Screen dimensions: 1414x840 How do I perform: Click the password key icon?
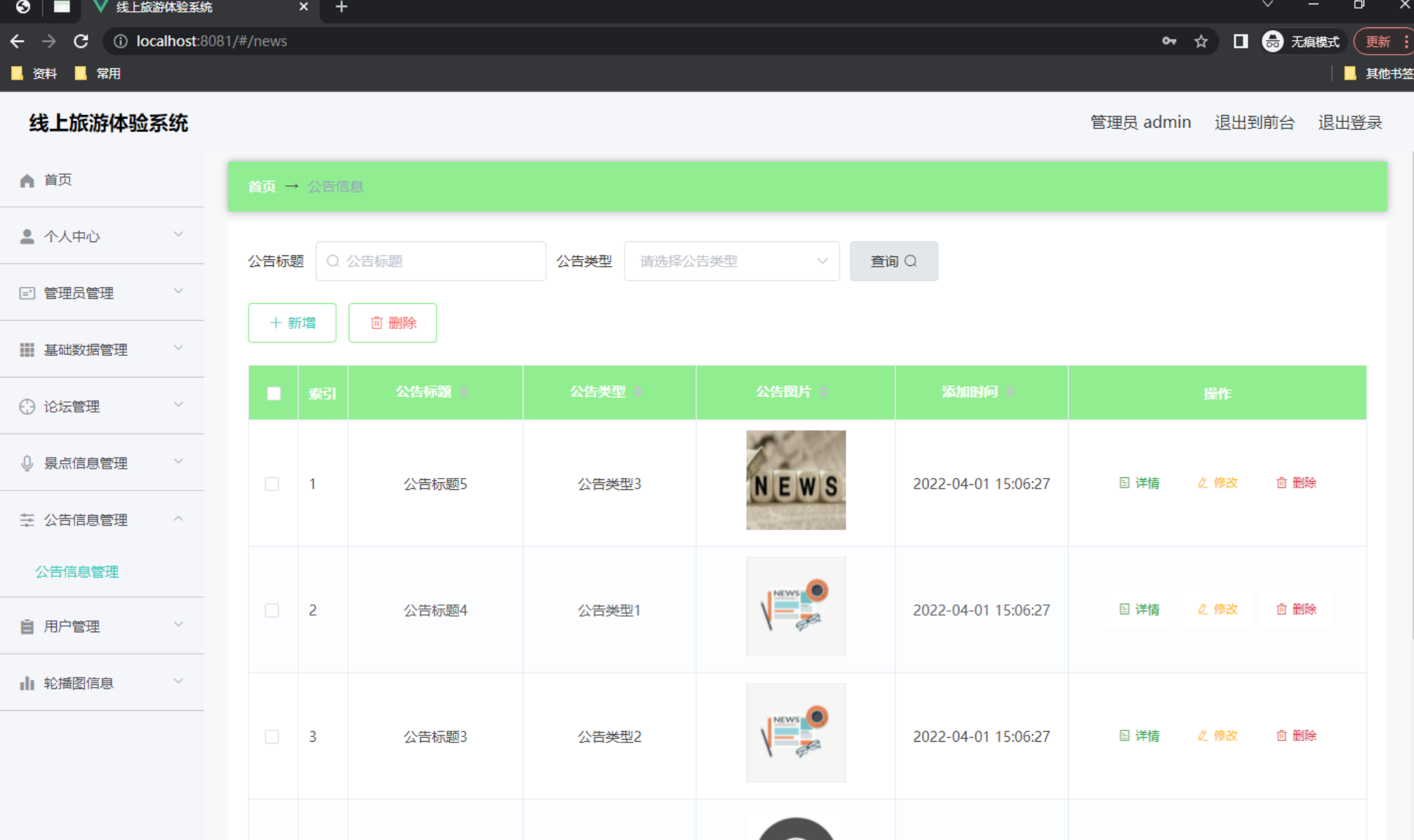[1169, 41]
